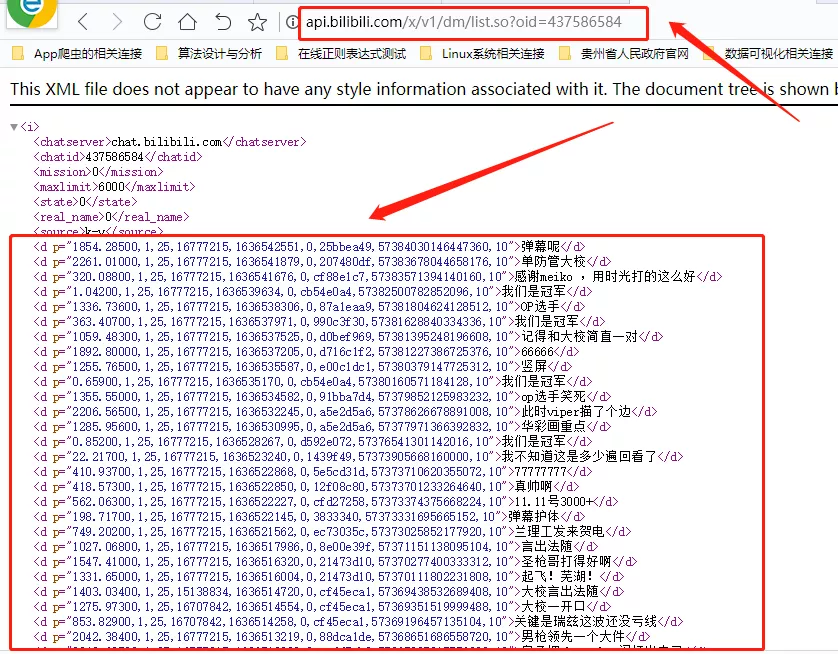Click the danmaku 此时viper描了个边
This screenshot has height=654, width=838.
tap(576, 411)
